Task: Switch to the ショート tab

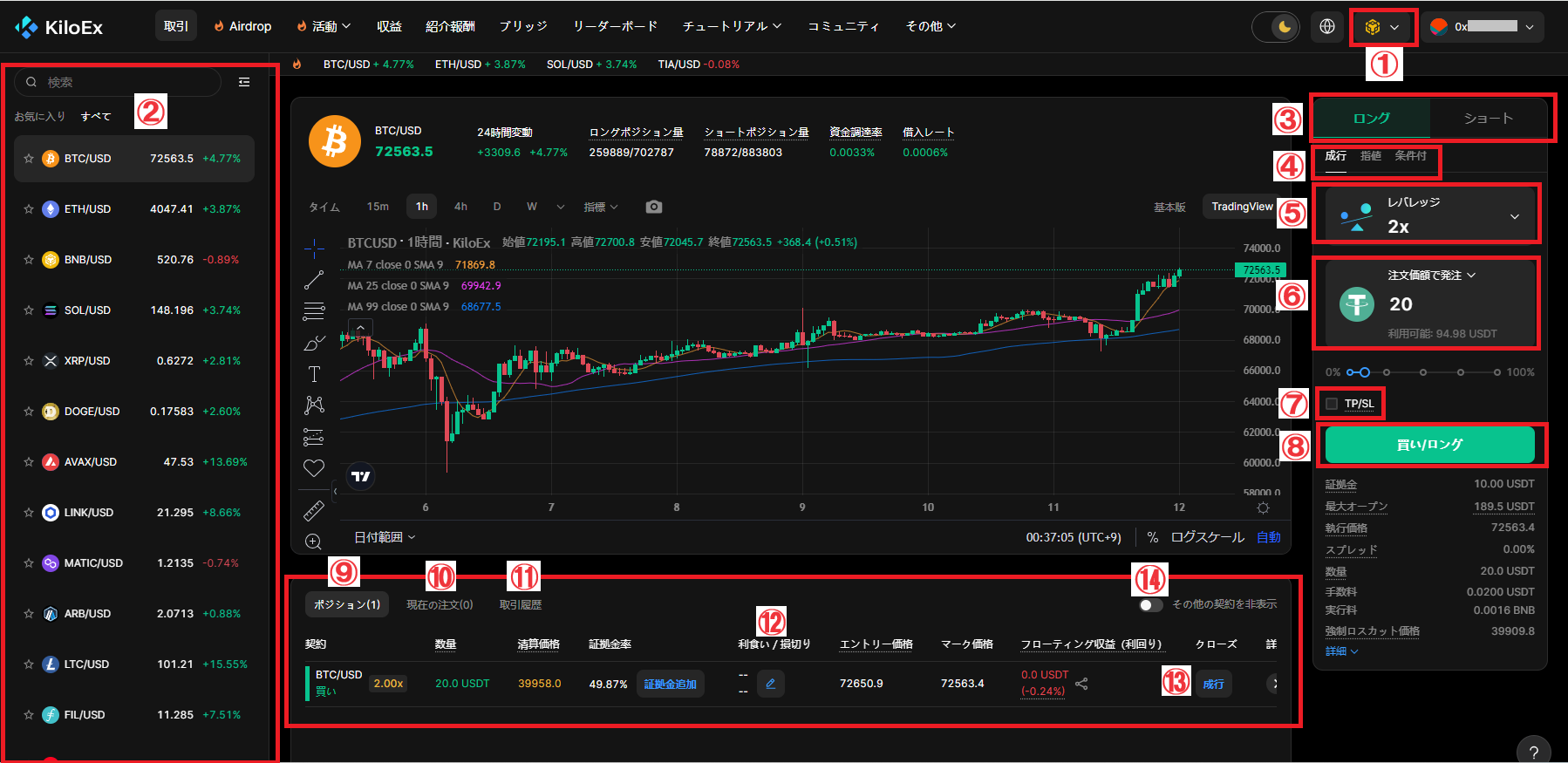Action: pos(1488,119)
